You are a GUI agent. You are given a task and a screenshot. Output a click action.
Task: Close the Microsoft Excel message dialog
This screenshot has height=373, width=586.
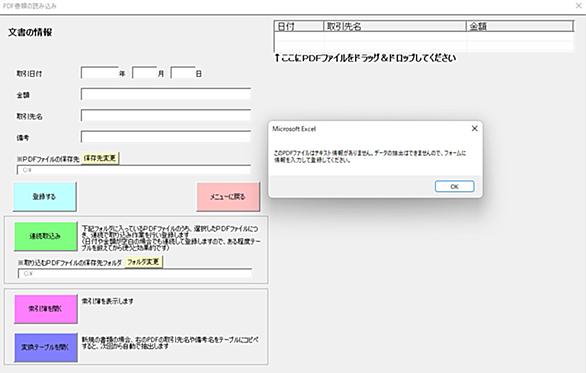coord(475,129)
